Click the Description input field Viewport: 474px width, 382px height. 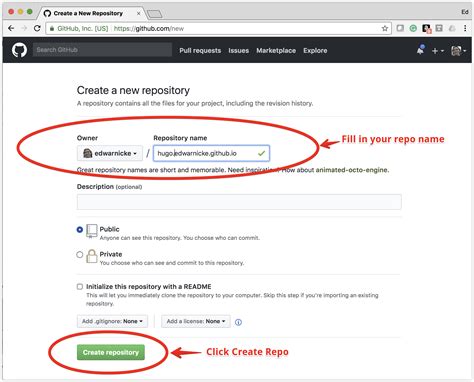(x=239, y=202)
